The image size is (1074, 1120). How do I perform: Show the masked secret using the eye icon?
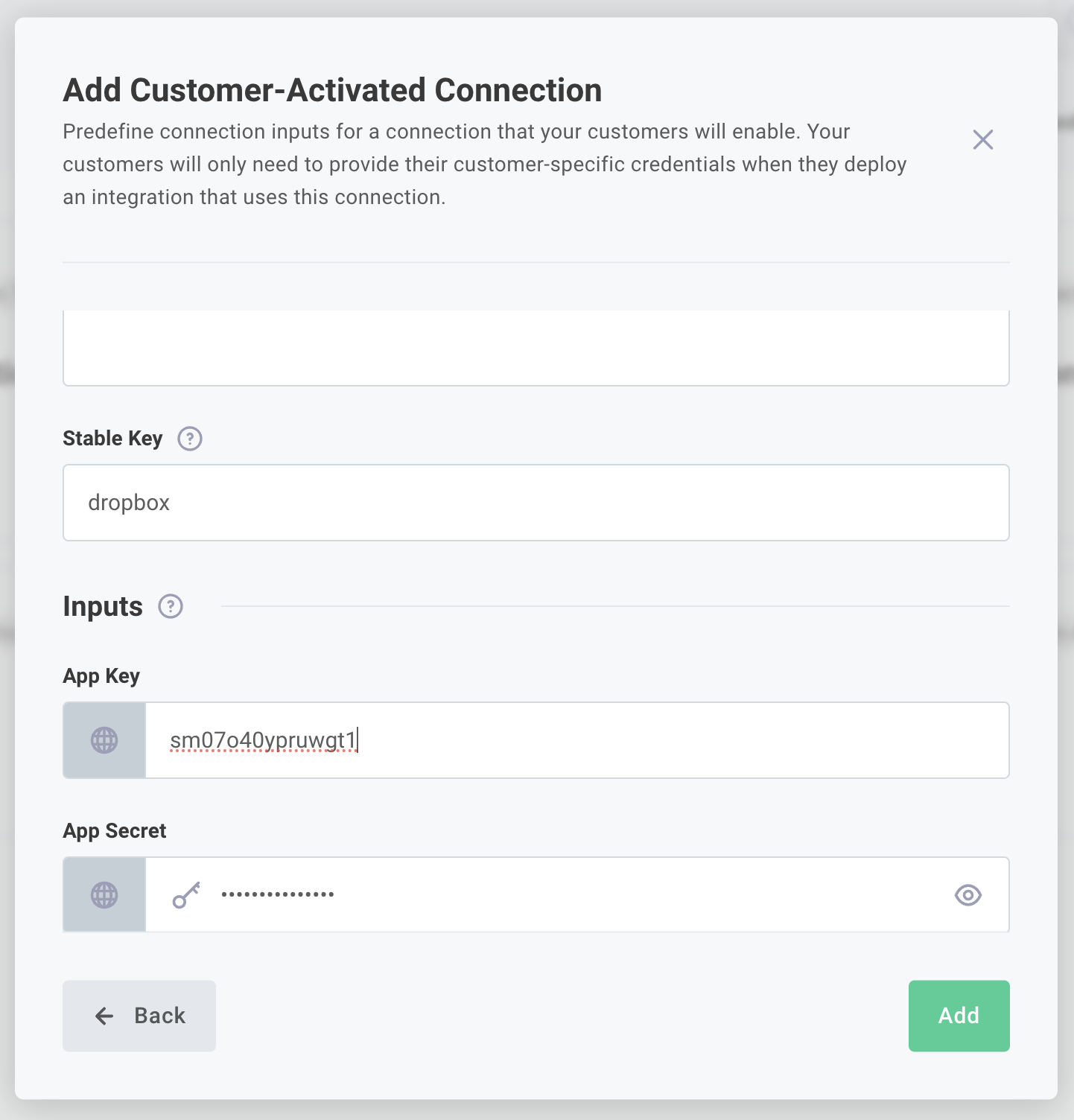(967, 895)
